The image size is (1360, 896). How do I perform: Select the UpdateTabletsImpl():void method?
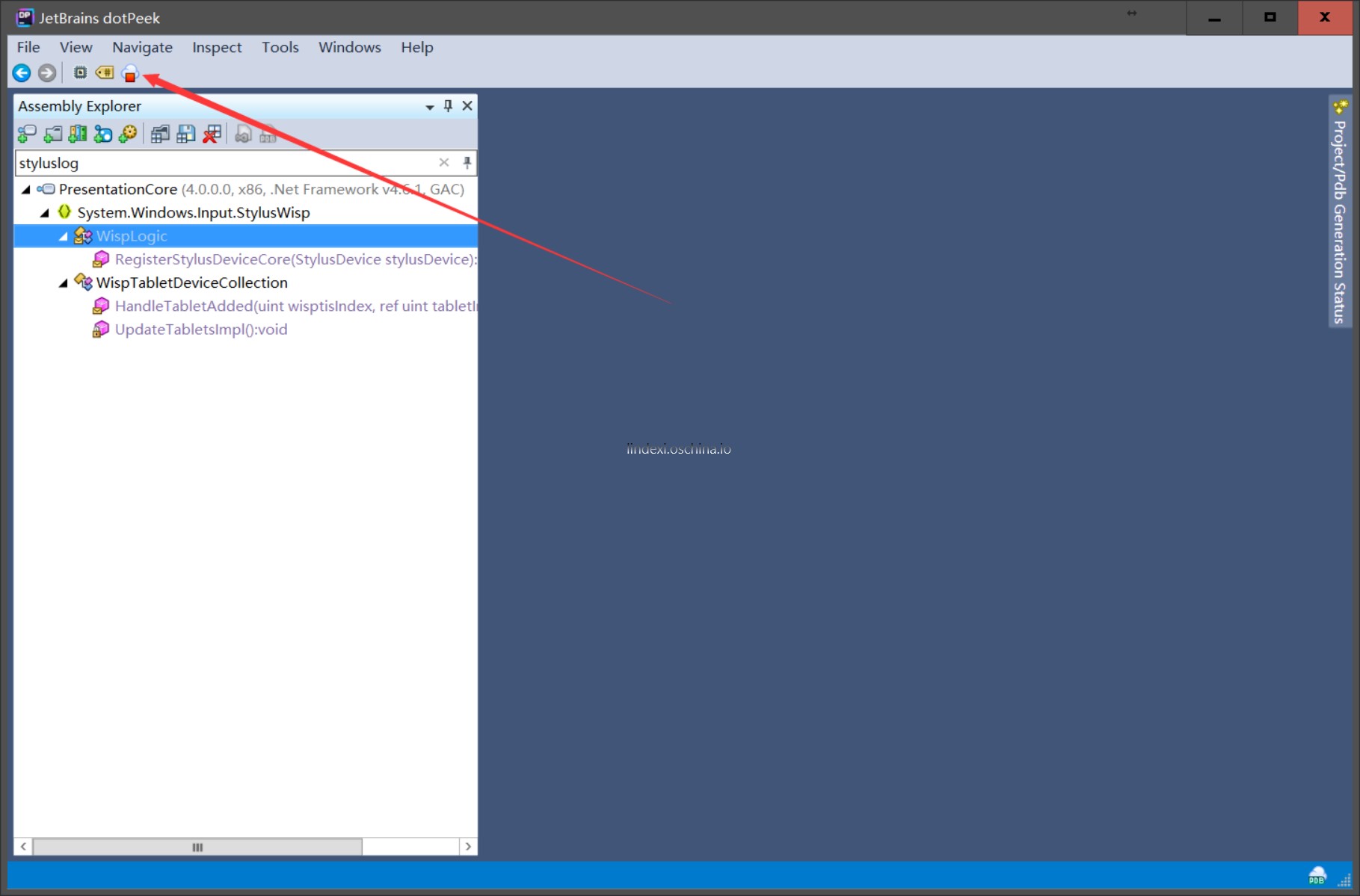[x=200, y=330]
